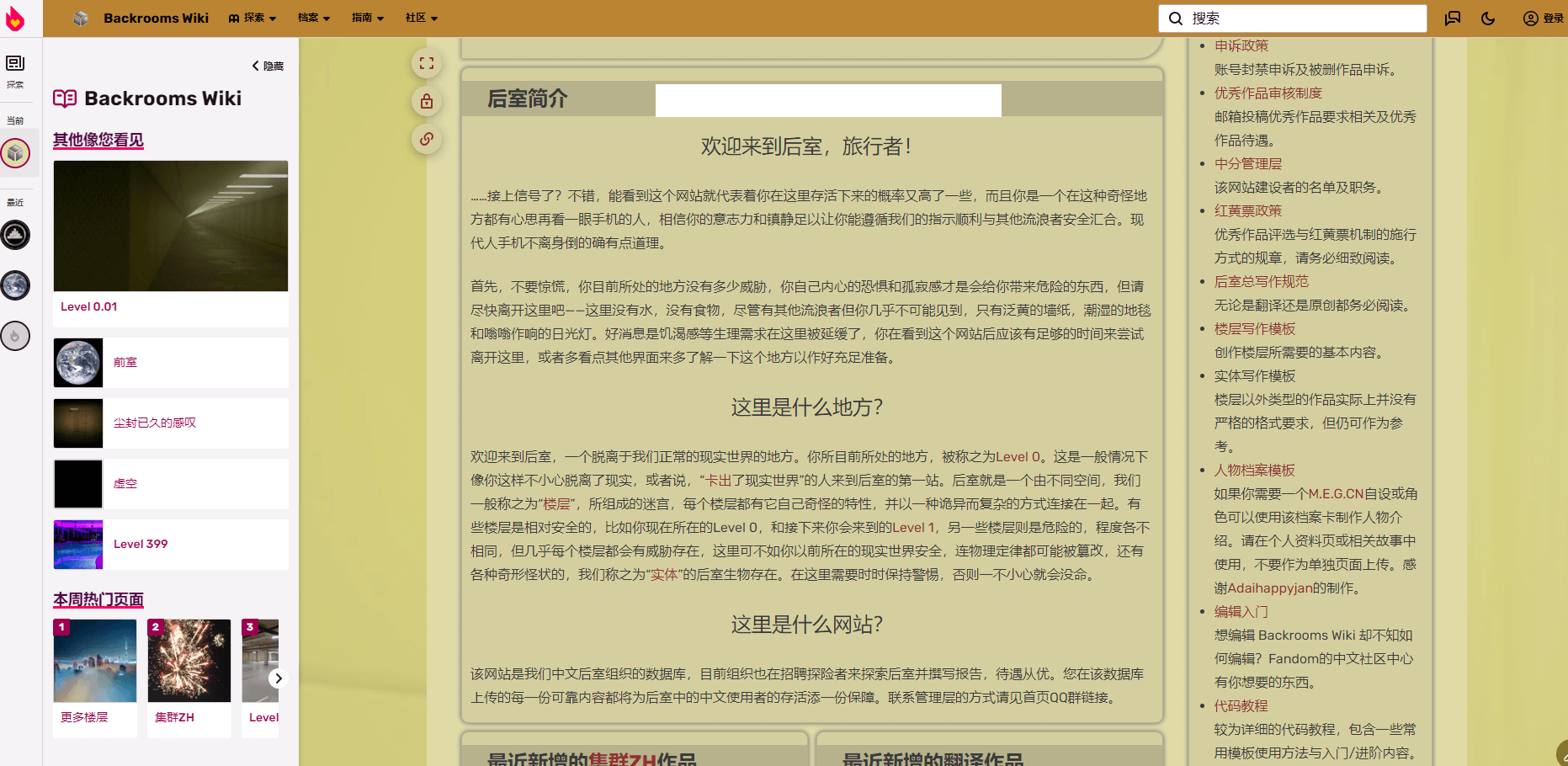Open the 后室总写作规范 link

pyautogui.click(x=1261, y=281)
